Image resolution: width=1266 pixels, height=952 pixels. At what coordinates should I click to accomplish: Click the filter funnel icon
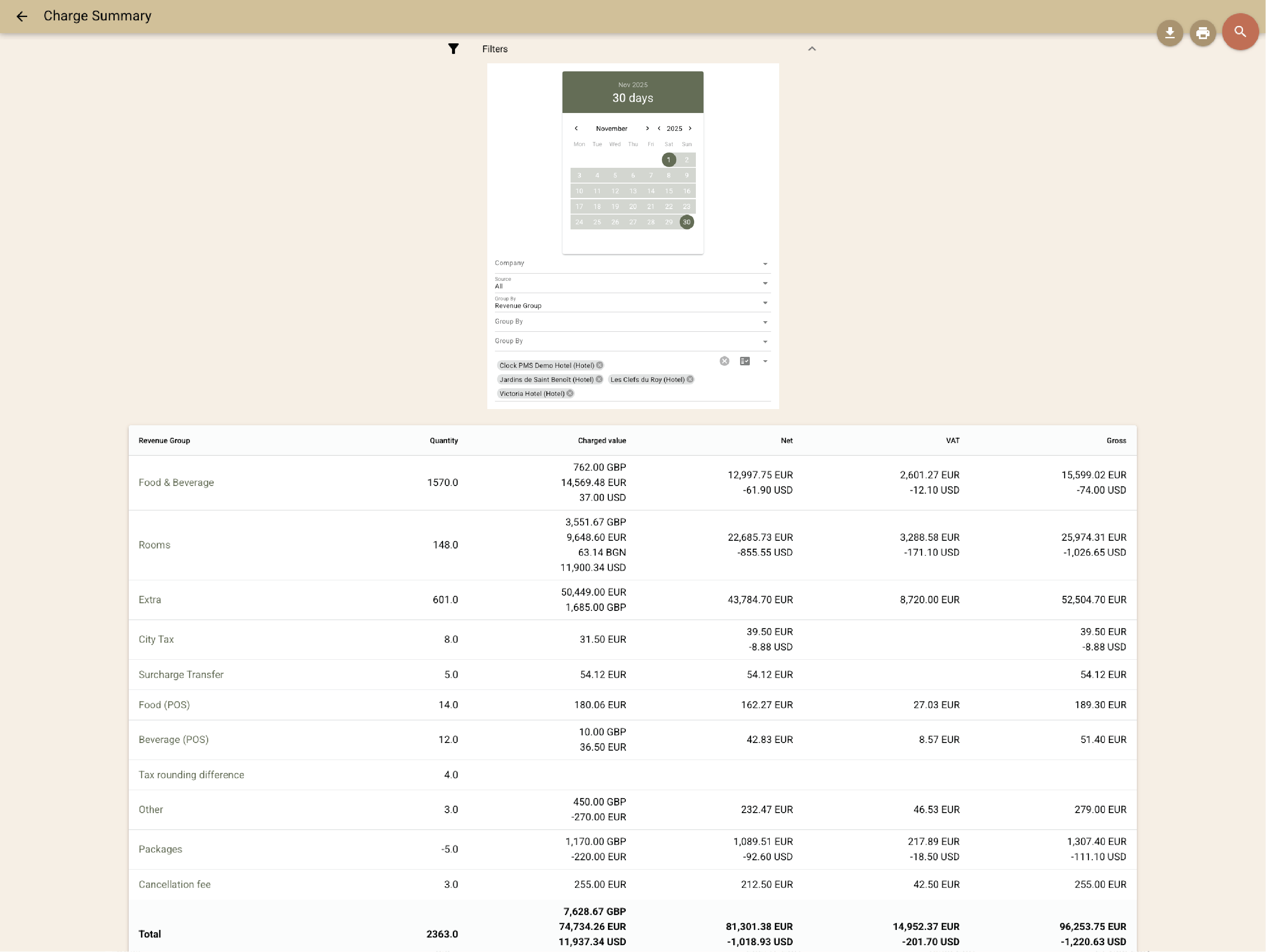point(453,49)
